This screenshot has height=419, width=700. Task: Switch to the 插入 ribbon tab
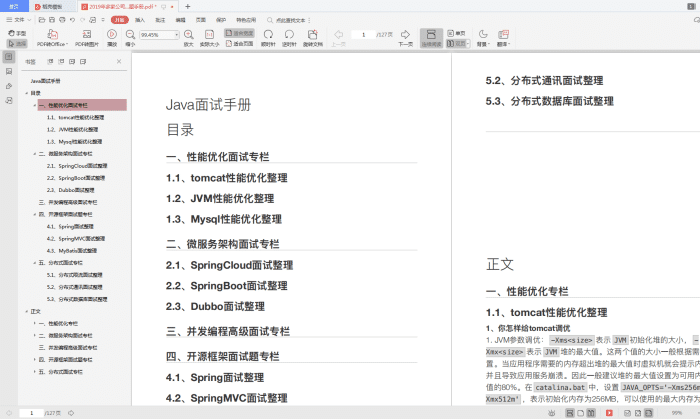pos(140,20)
